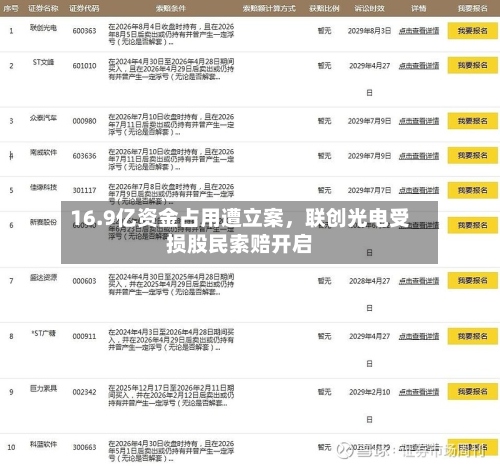Select stock code 002342 cell
The height and width of the screenshot is (466, 500).
(84, 392)
